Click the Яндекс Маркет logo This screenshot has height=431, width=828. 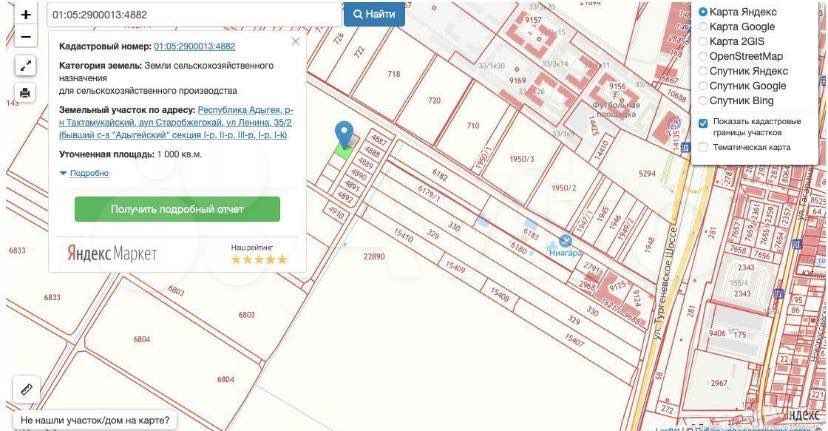click(x=112, y=254)
